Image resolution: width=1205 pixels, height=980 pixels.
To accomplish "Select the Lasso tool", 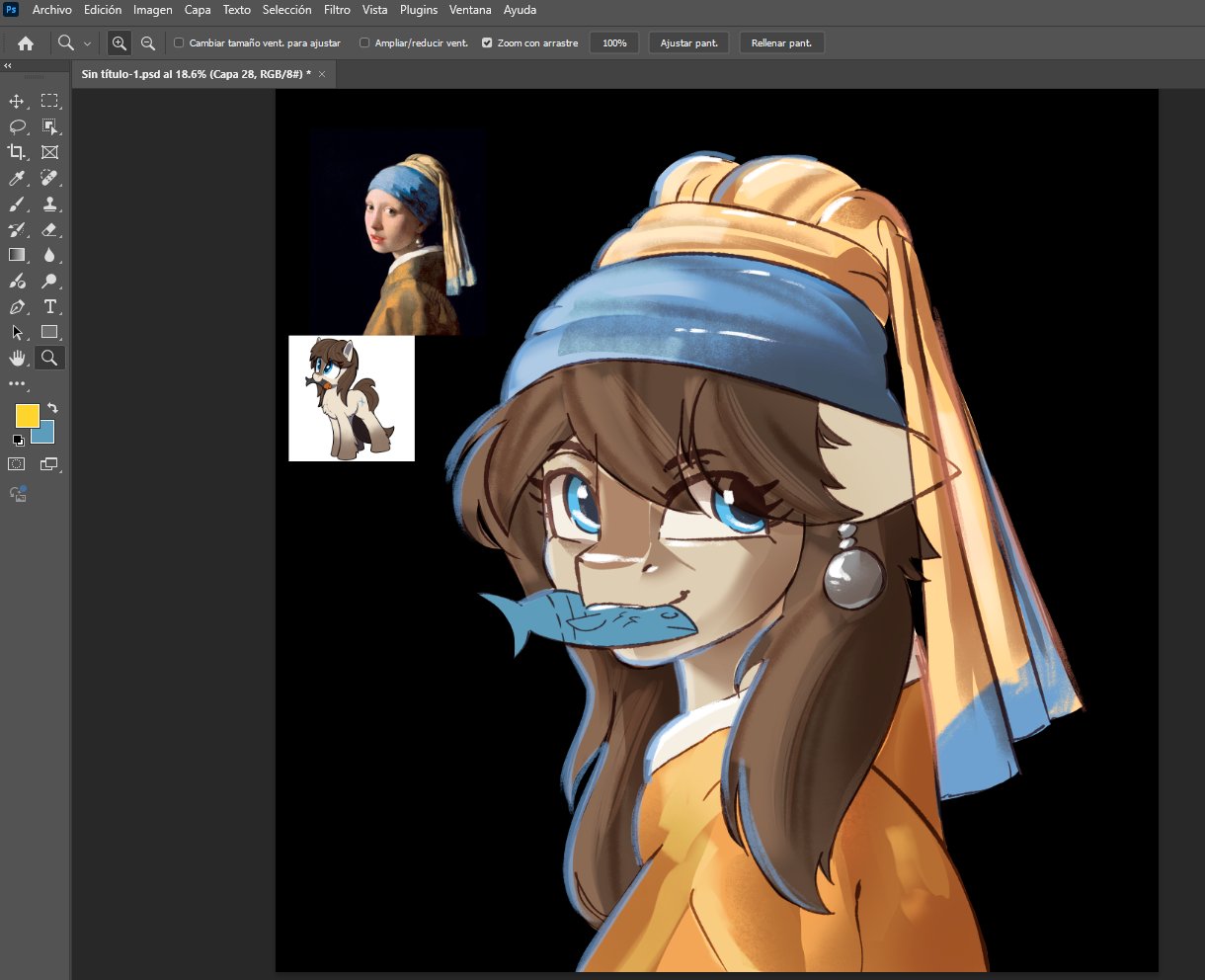I will tap(17, 126).
